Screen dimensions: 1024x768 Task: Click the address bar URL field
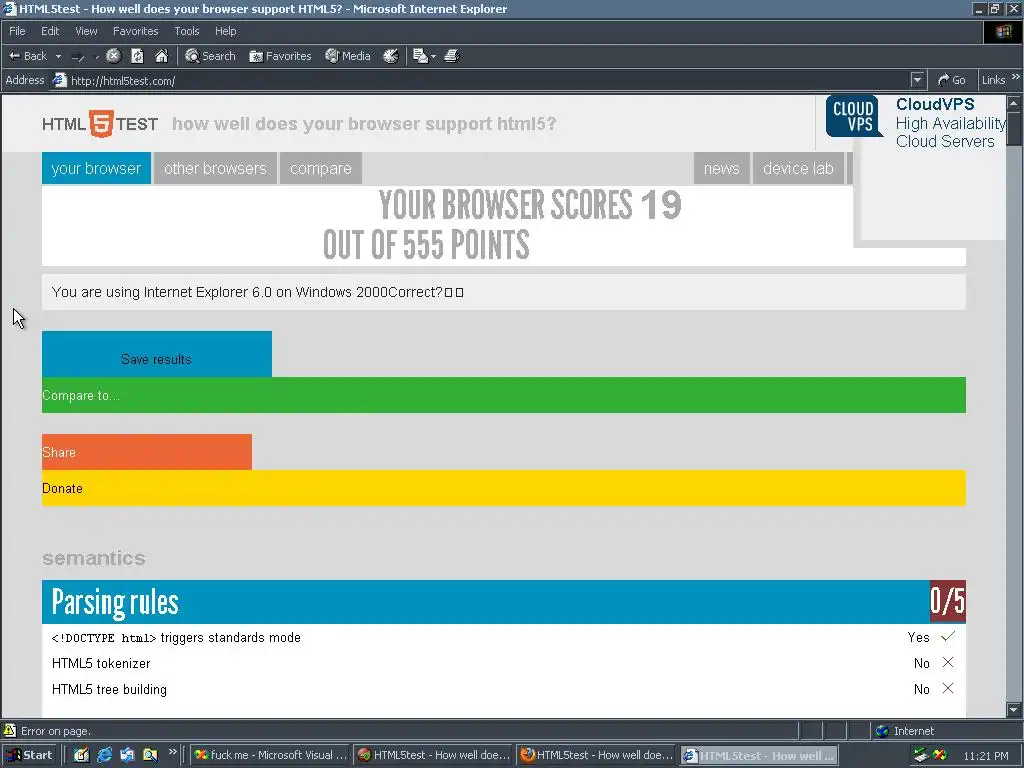click(x=488, y=80)
